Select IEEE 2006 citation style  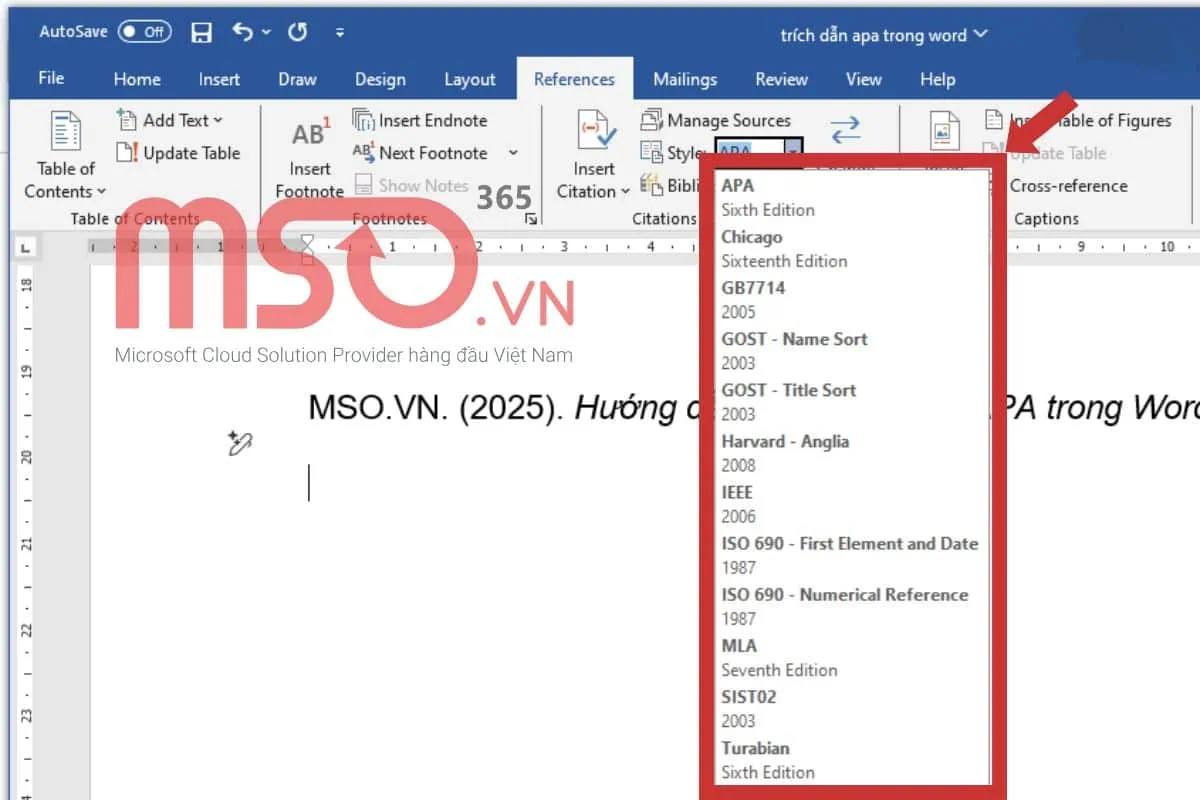[738, 504]
